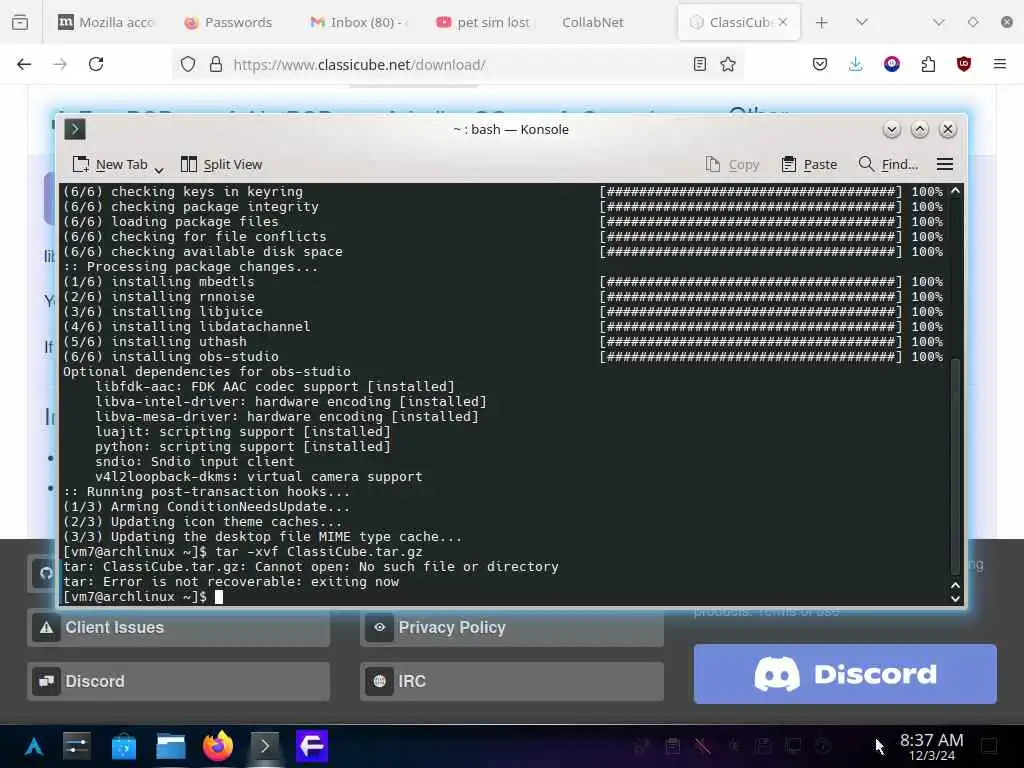Click Konsole scrollbar bottom down arrow
This screenshot has height=768, width=1024.
click(x=955, y=598)
